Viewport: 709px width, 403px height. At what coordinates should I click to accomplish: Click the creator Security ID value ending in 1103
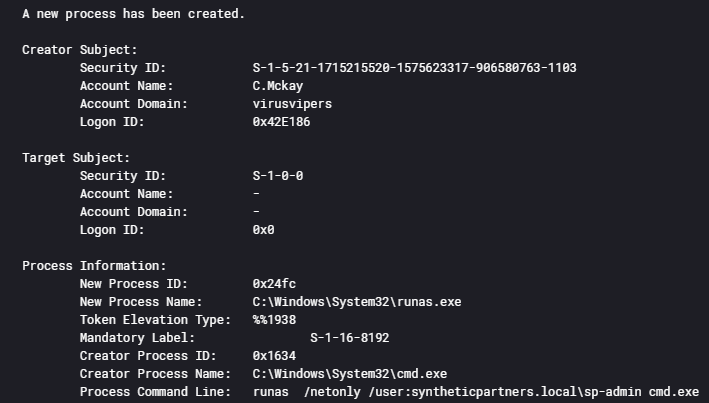point(415,67)
